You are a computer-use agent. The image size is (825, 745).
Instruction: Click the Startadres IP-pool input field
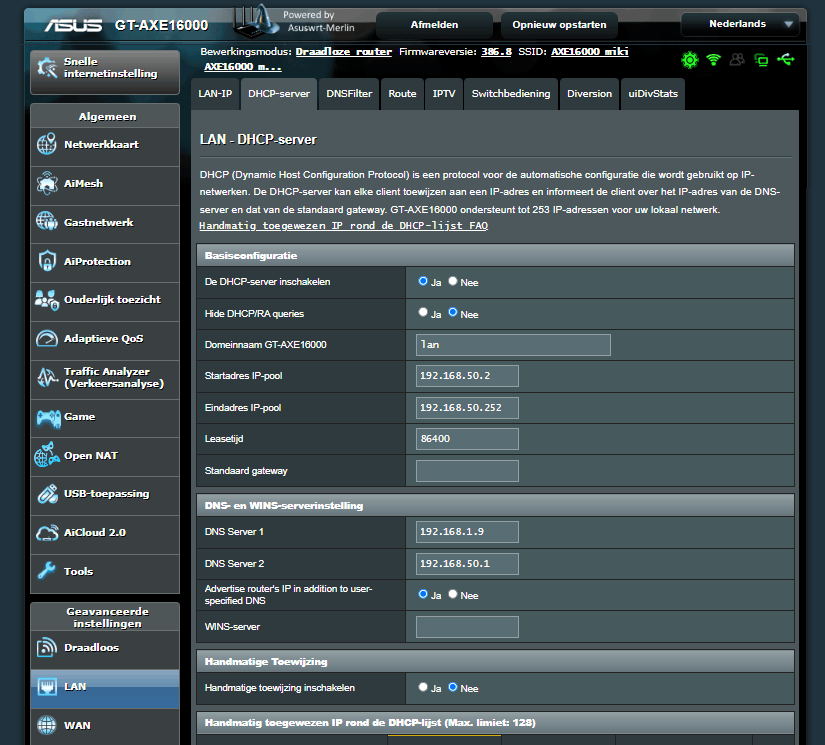click(466, 375)
